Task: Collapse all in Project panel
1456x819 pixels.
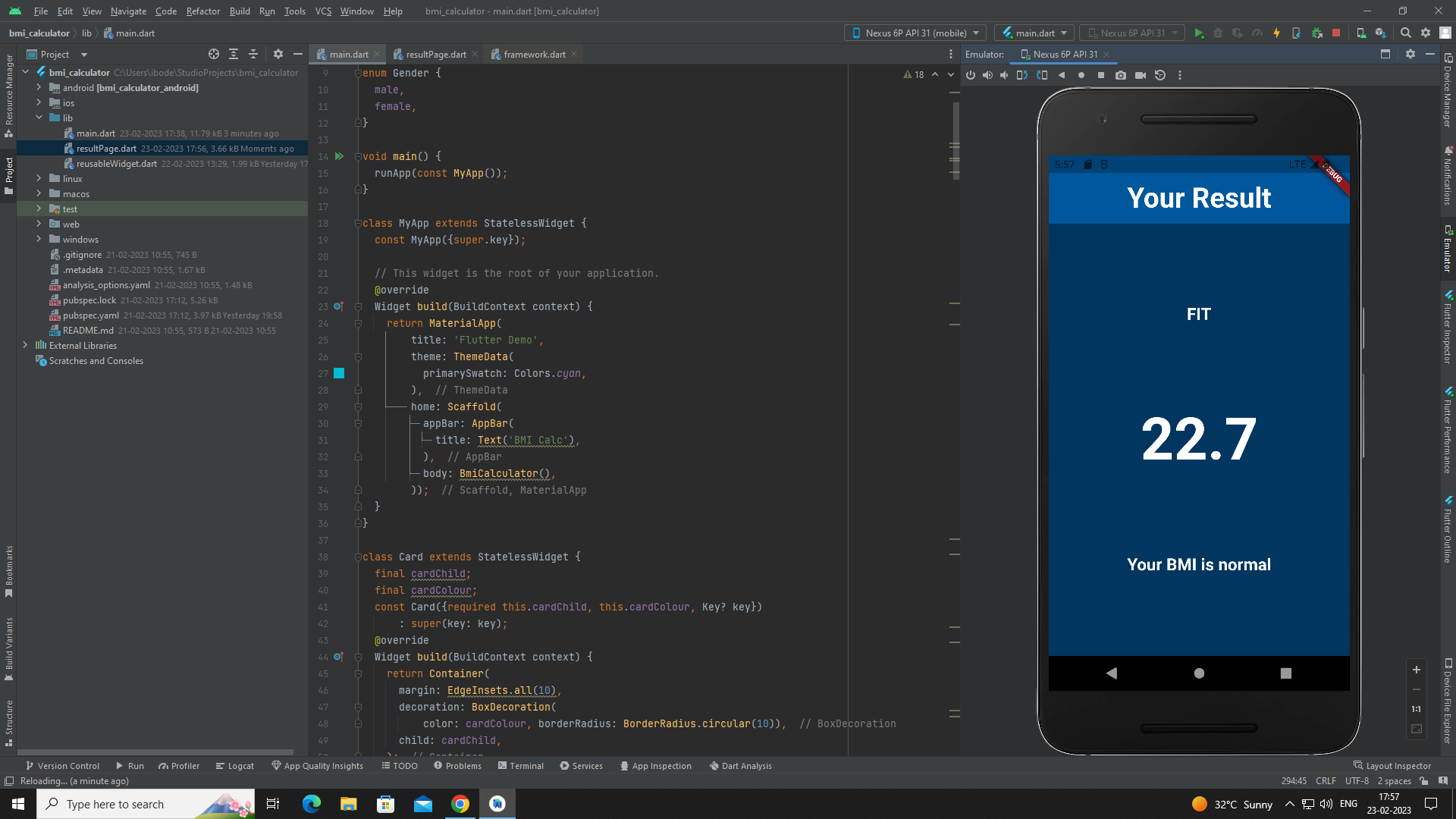Action: (253, 55)
